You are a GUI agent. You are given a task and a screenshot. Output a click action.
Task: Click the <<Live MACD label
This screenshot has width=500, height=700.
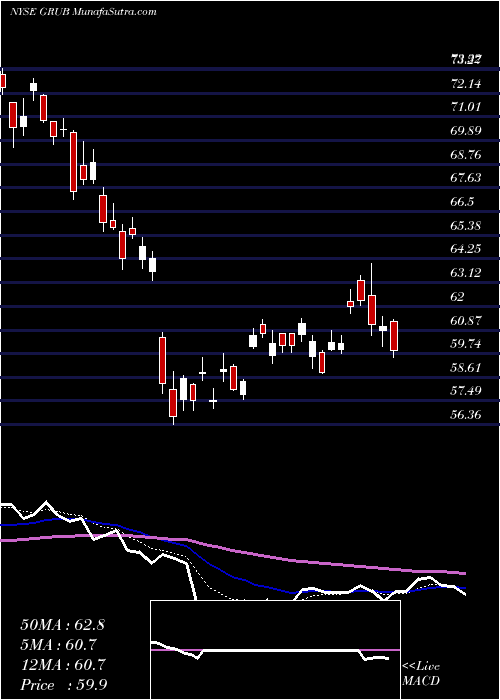pos(421,674)
